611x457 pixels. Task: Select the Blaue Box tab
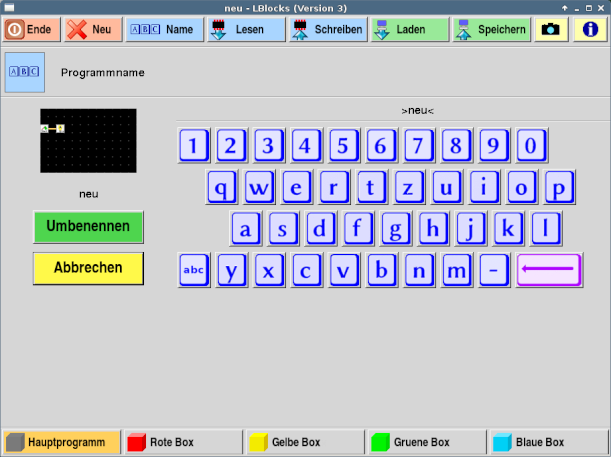coord(549,442)
